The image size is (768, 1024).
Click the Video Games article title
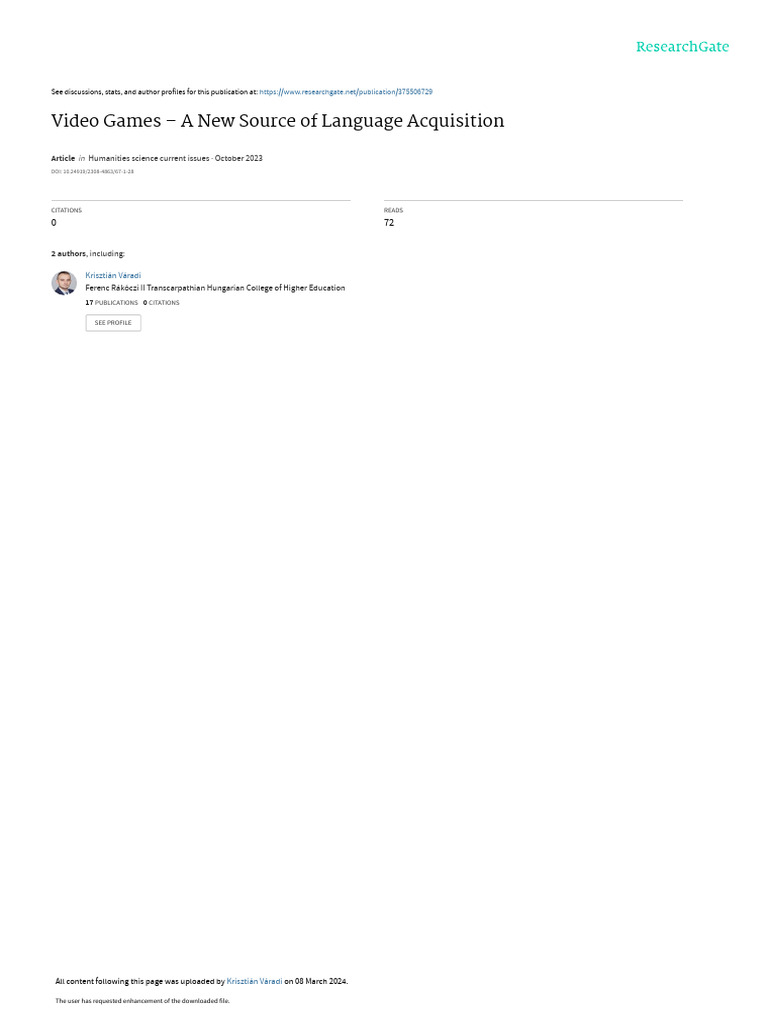(x=278, y=121)
